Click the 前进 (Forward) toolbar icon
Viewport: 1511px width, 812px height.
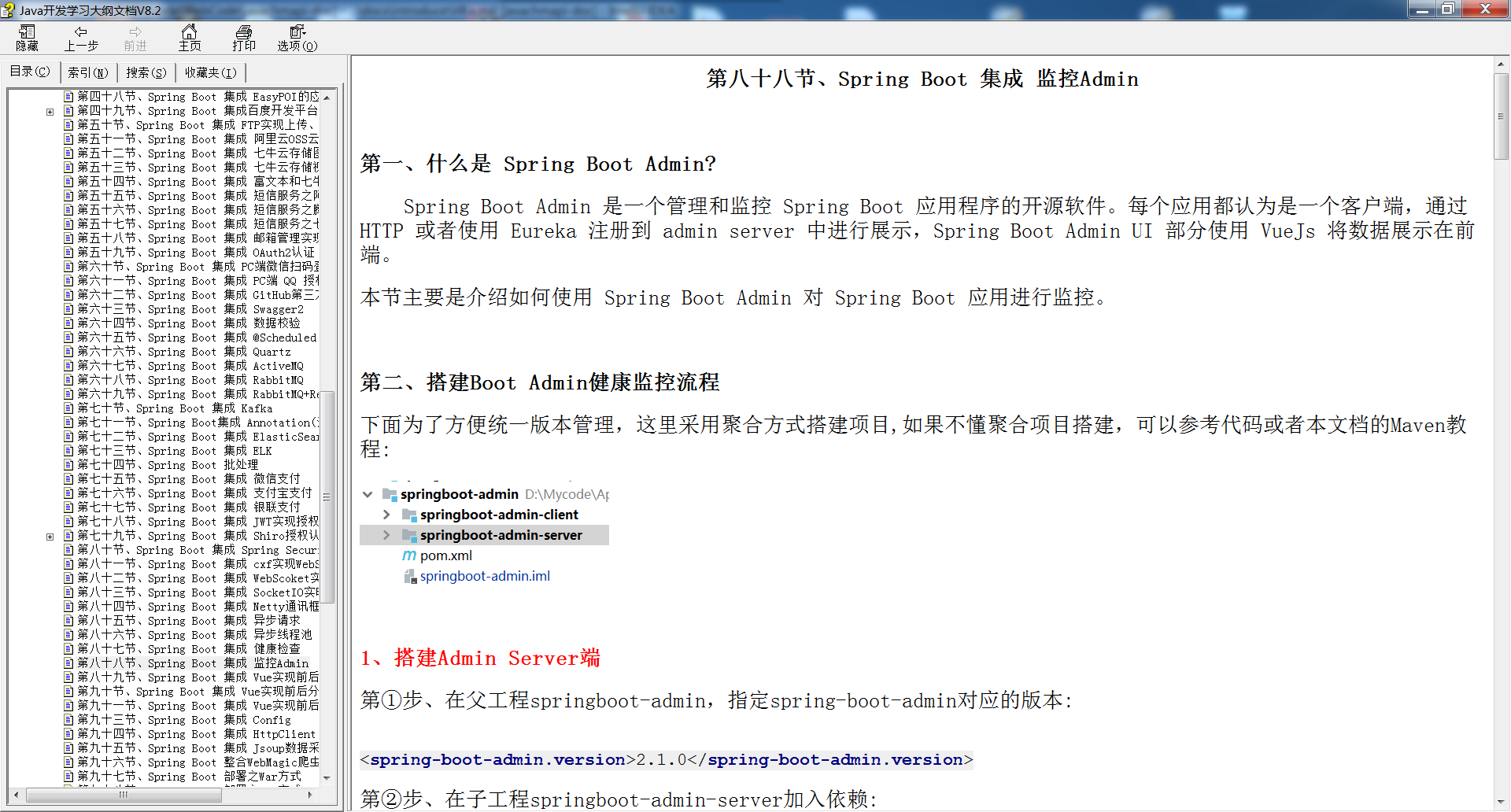point(135,38)
